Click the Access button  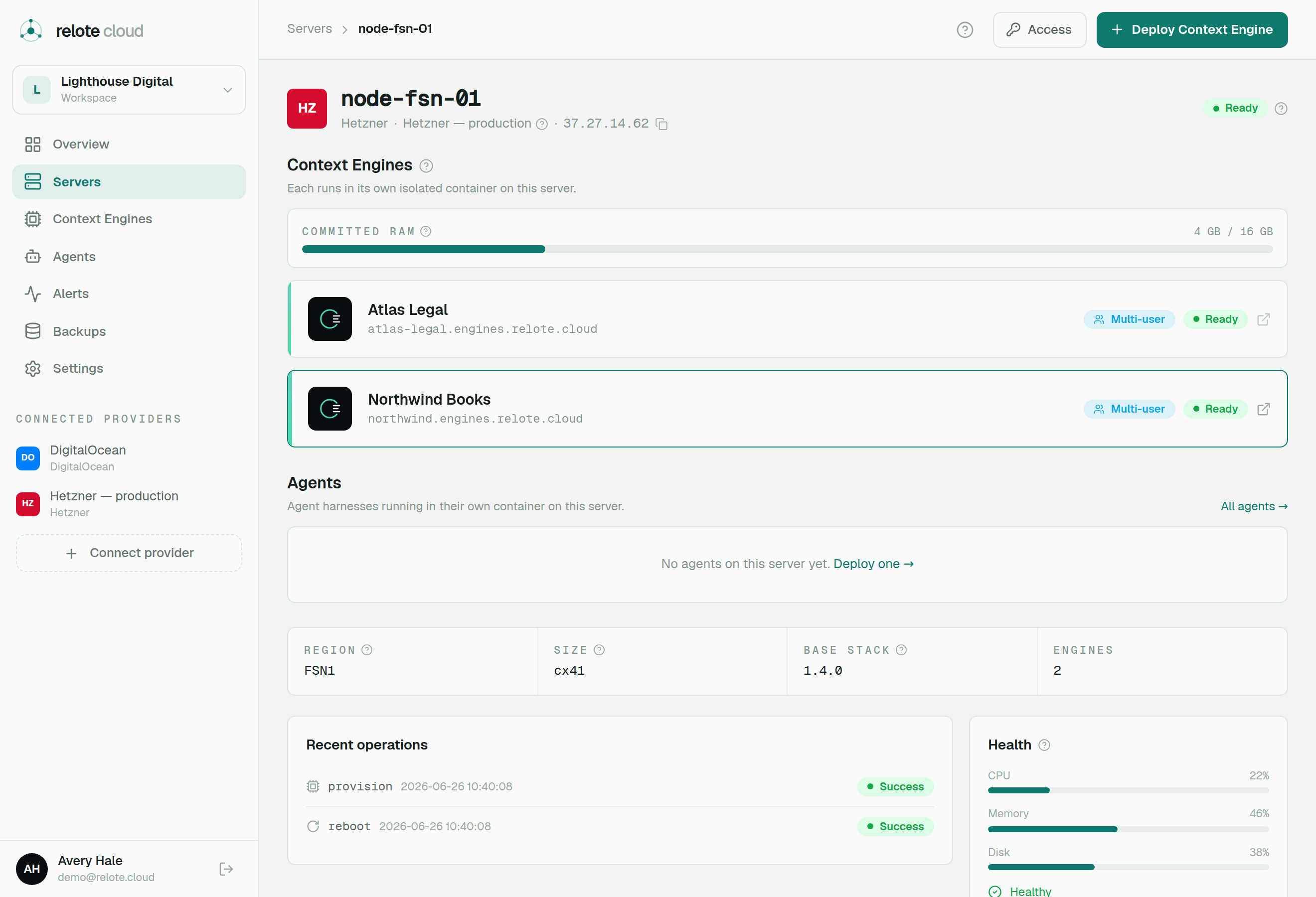click(1039, 30)
